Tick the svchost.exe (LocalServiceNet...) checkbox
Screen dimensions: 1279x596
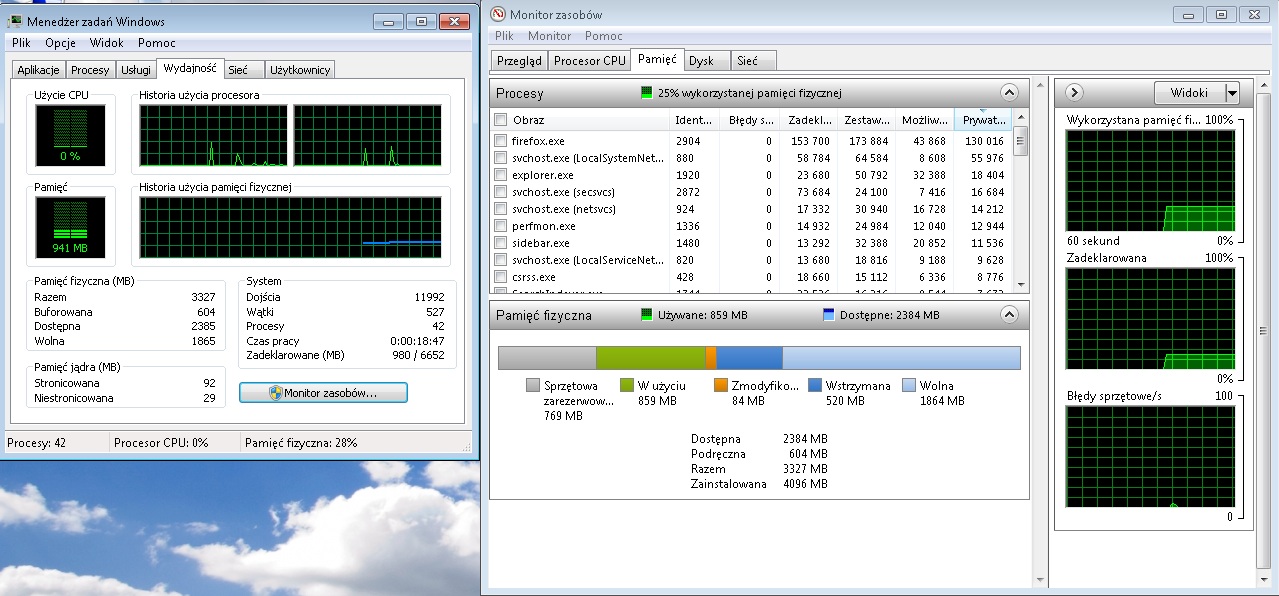click(500, 260)
